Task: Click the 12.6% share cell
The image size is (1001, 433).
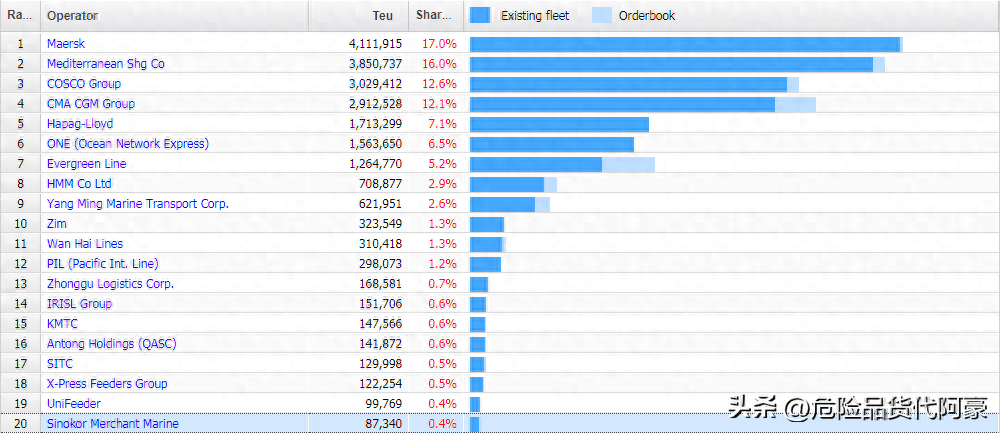Action: 439,84
